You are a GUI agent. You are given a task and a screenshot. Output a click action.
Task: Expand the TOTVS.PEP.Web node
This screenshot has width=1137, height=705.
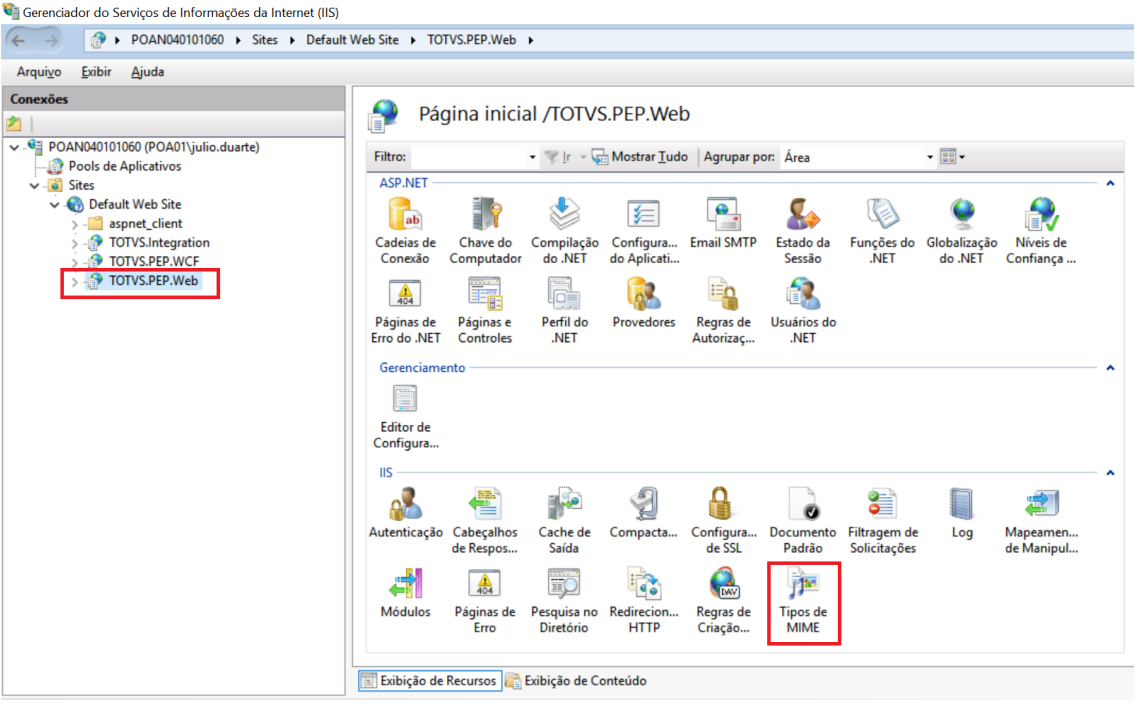point(75,281)
